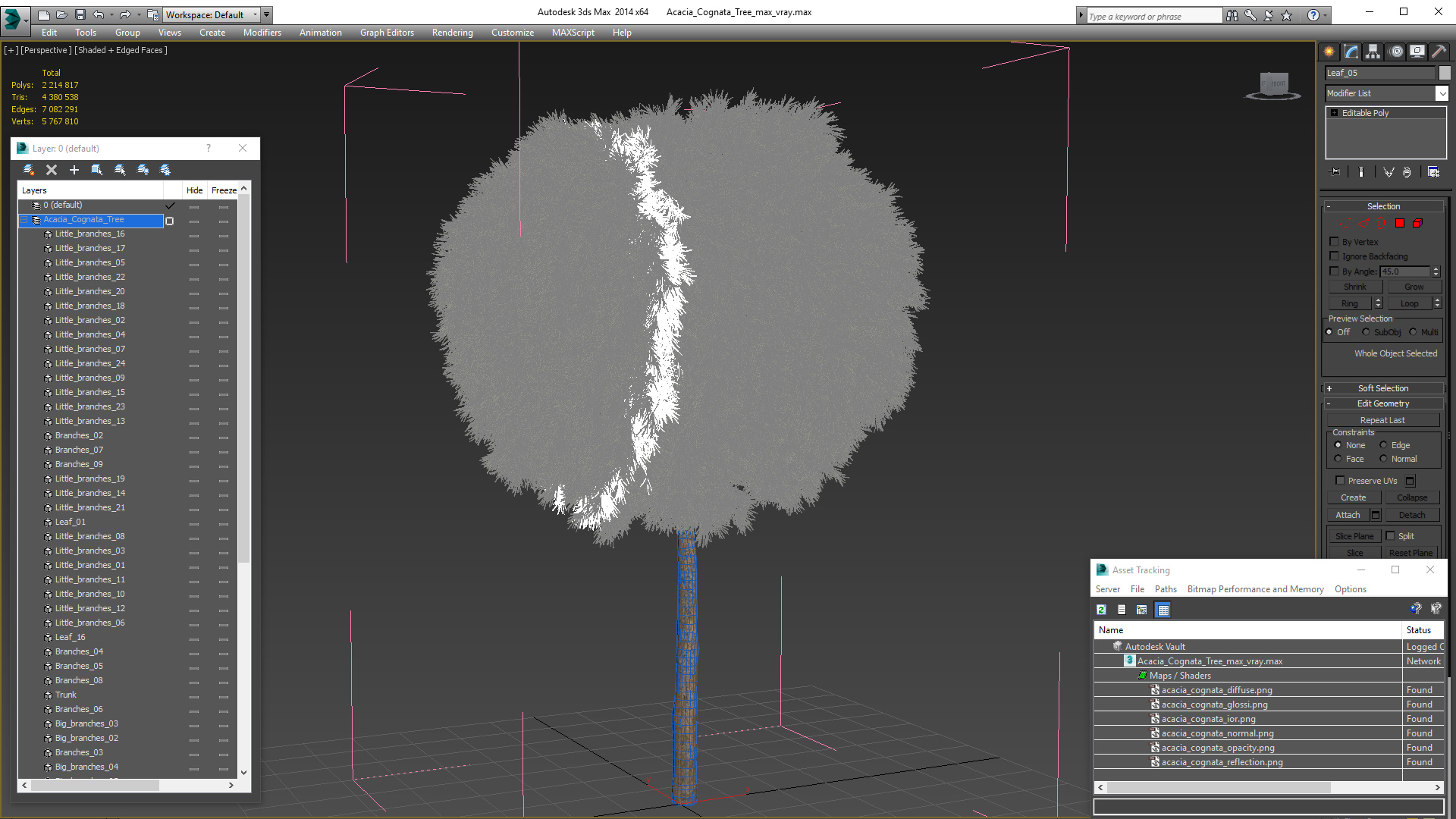Check the Preserve UVs option
Viewport: 1456px width, 819px height.
[x=1340, y=481]
